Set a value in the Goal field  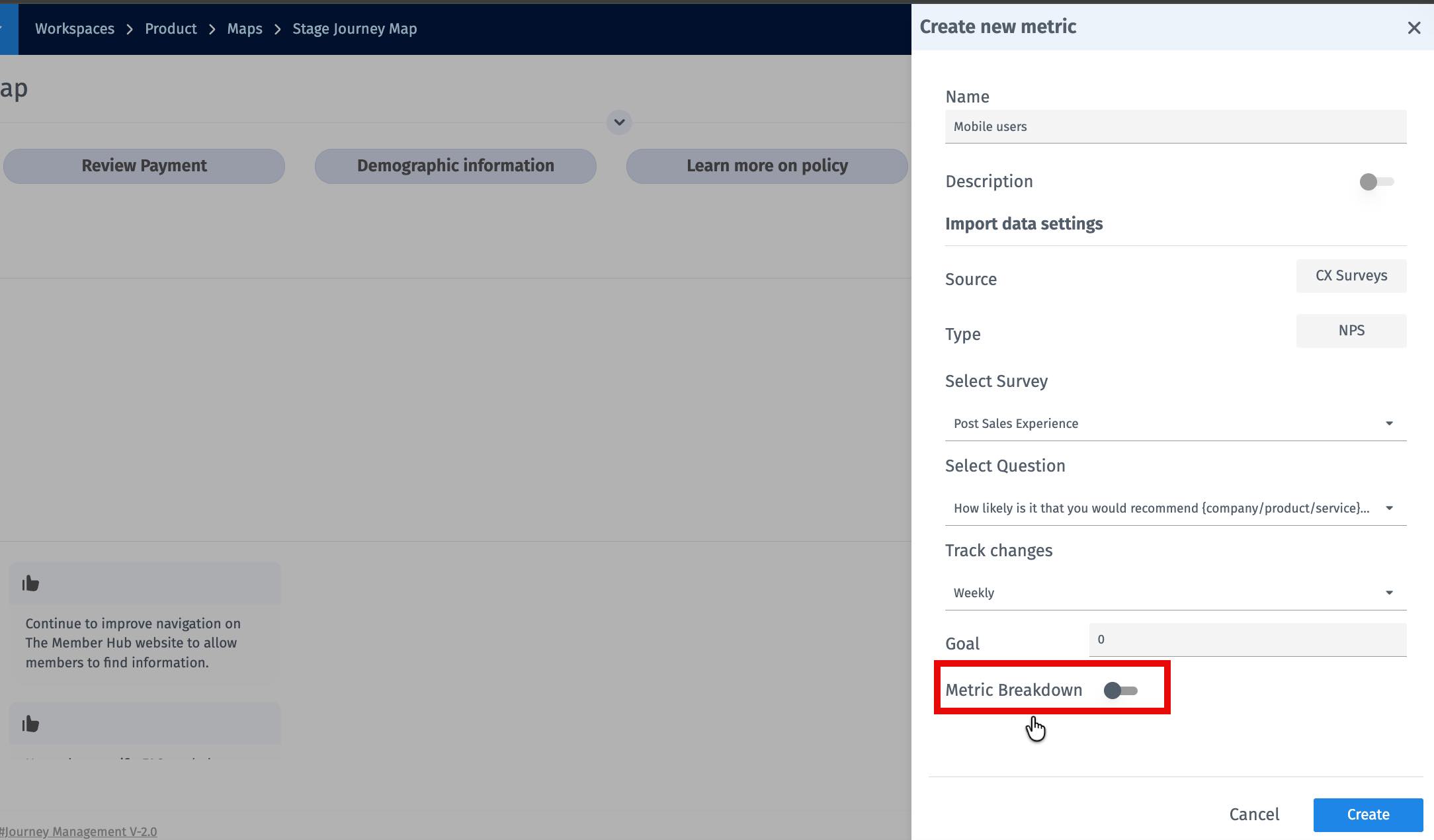coord(1246,639)
